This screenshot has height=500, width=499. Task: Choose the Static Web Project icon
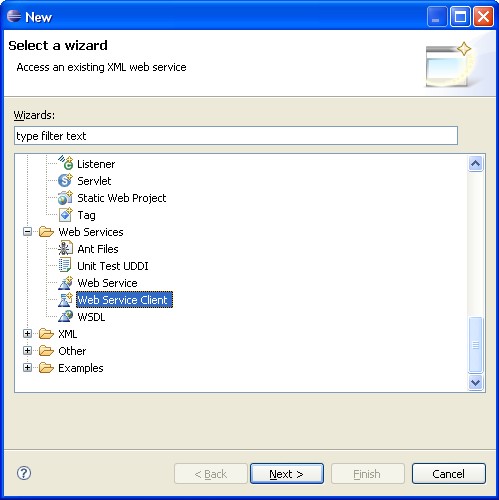click(x=65, y=198)
